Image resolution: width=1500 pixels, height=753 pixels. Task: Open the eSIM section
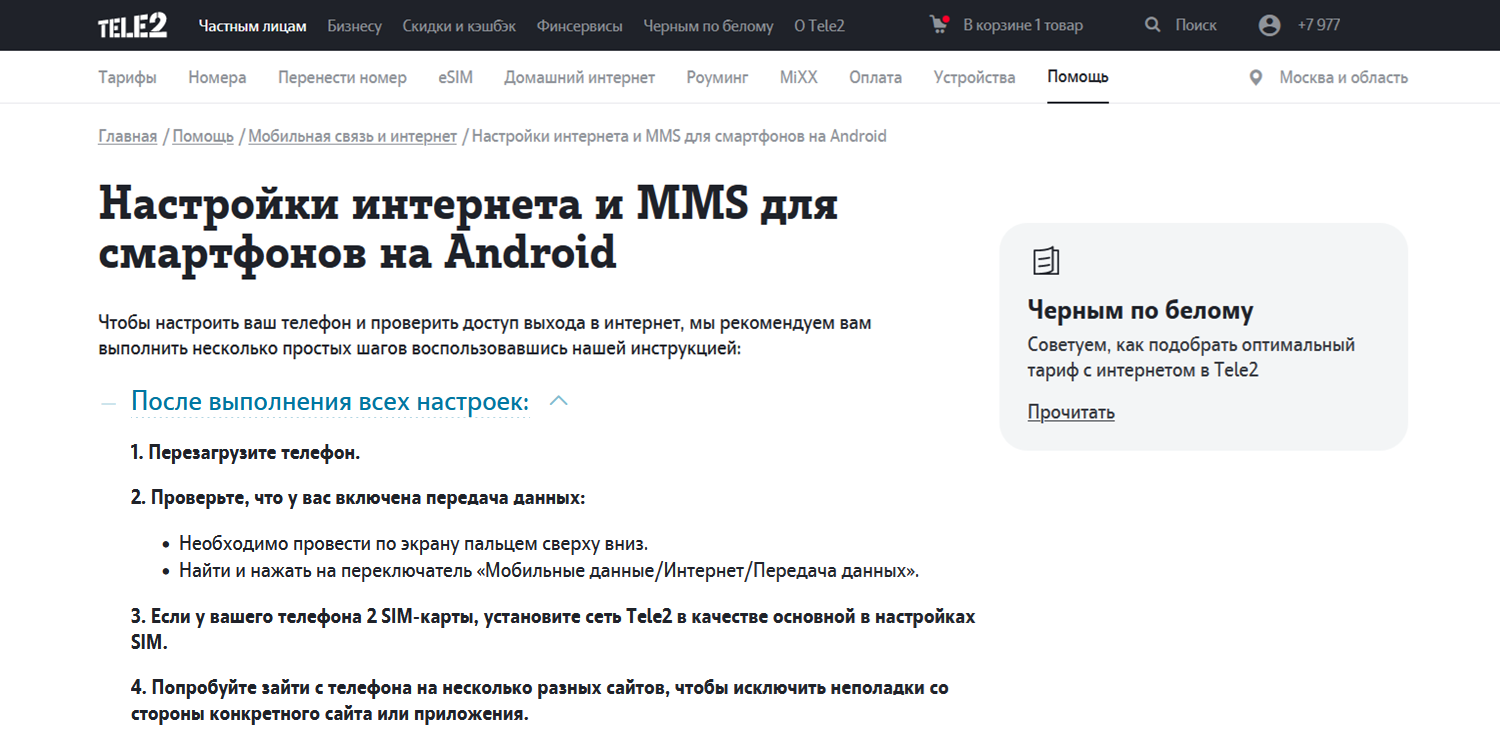(455, 77)
